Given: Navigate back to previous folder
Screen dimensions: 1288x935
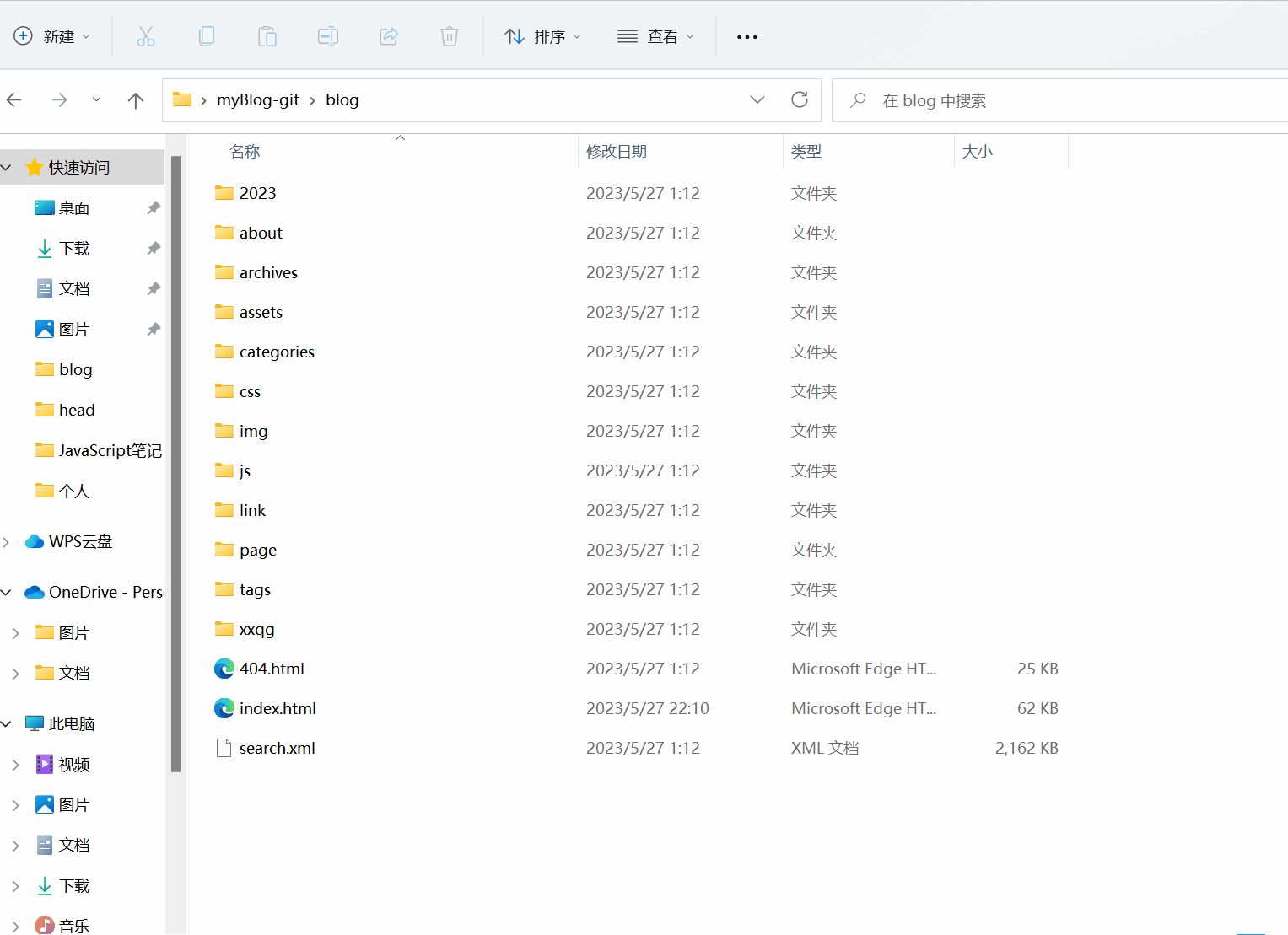Looking at the screenshot, I should [x=15, y=100].
